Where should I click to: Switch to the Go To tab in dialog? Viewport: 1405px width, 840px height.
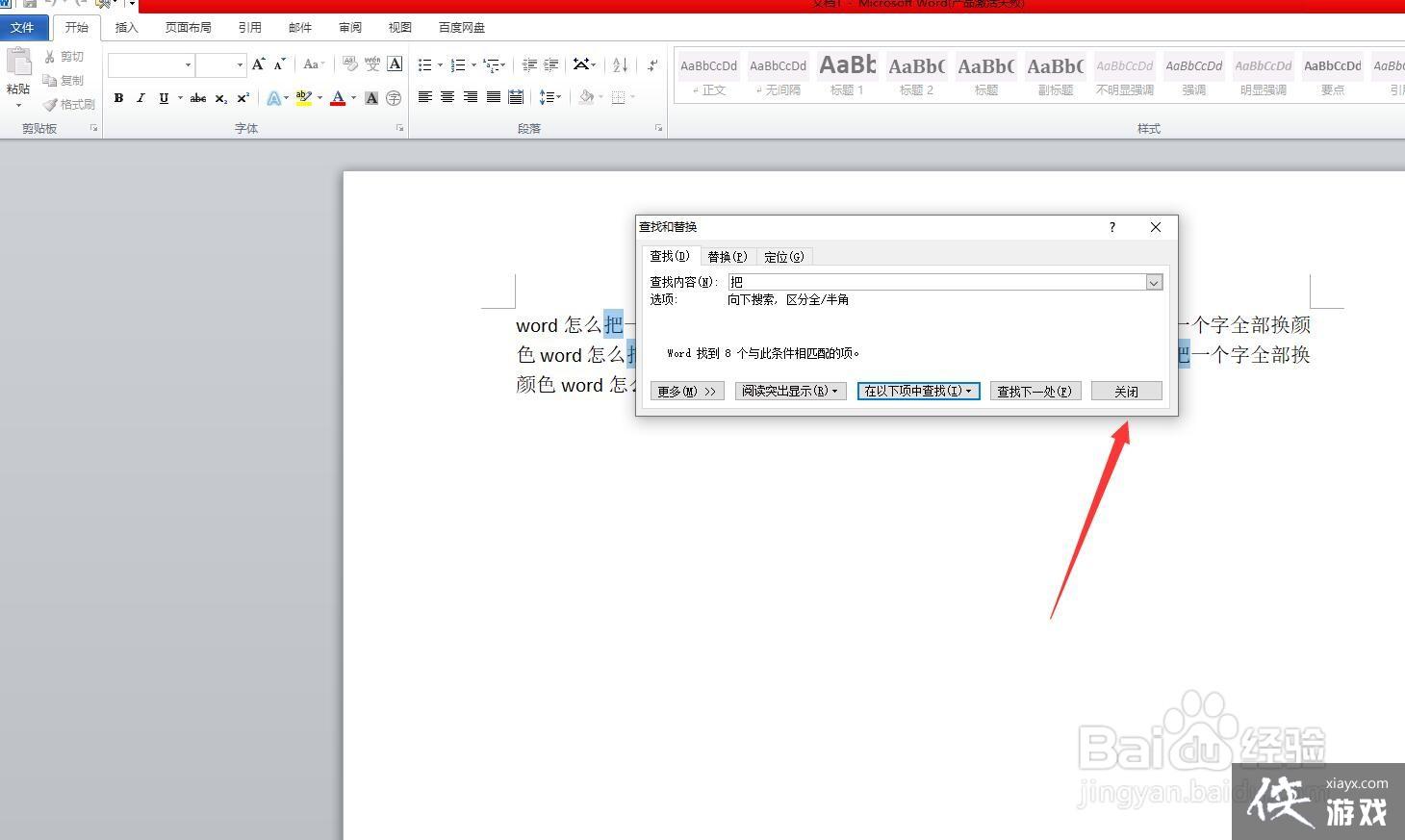783,256
